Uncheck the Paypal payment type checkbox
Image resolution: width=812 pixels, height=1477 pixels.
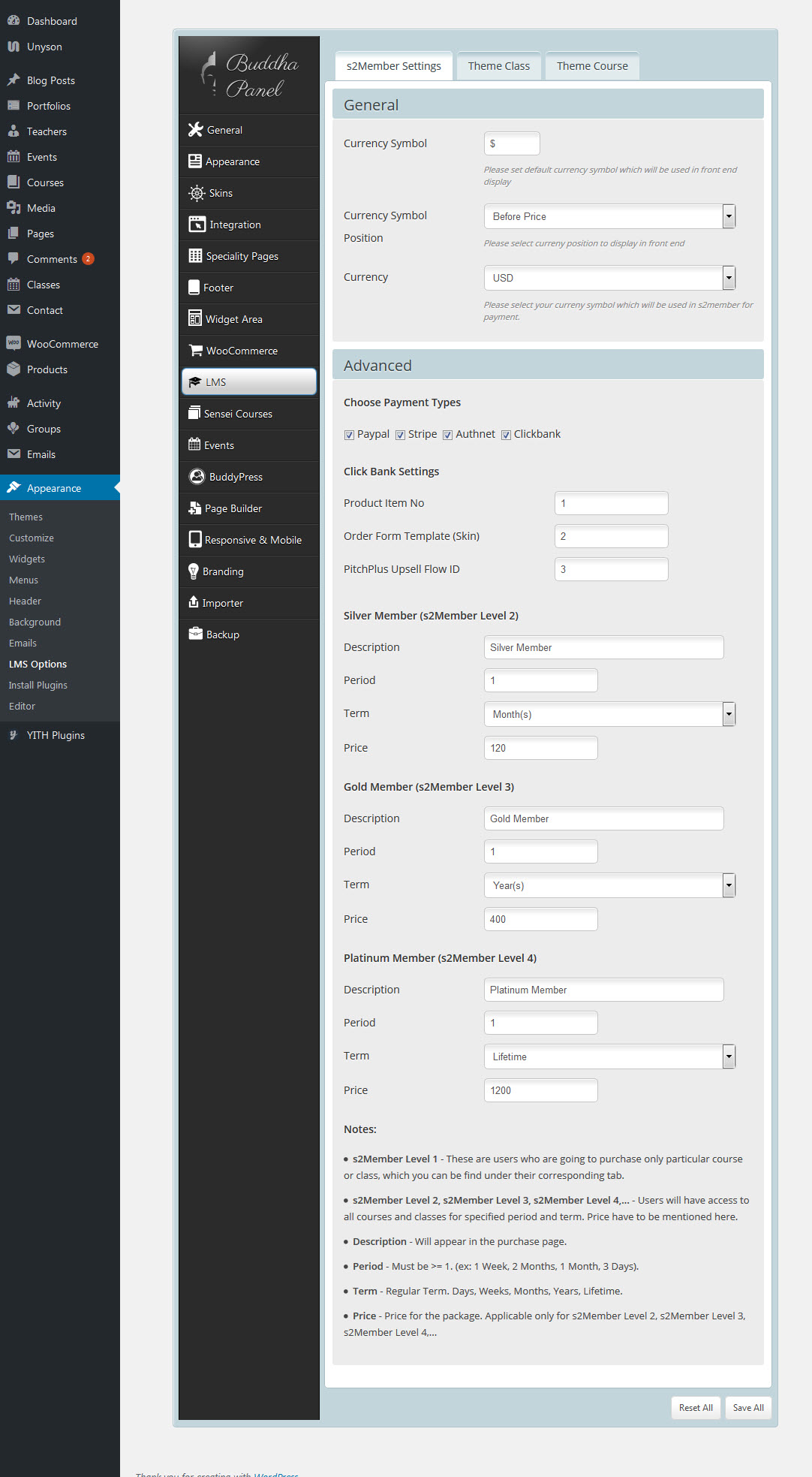click(349, 435)
